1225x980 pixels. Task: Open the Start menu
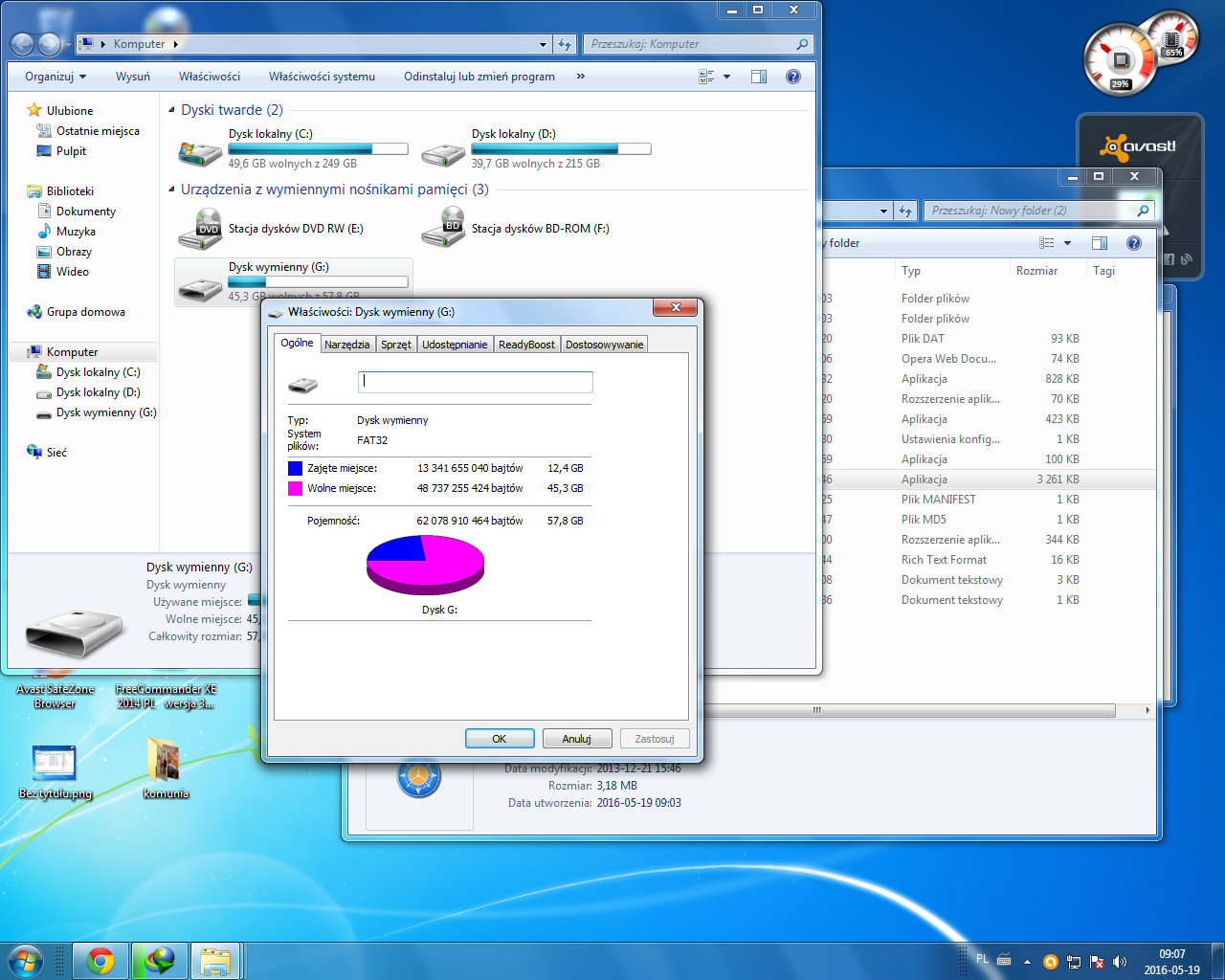point(26,960)
